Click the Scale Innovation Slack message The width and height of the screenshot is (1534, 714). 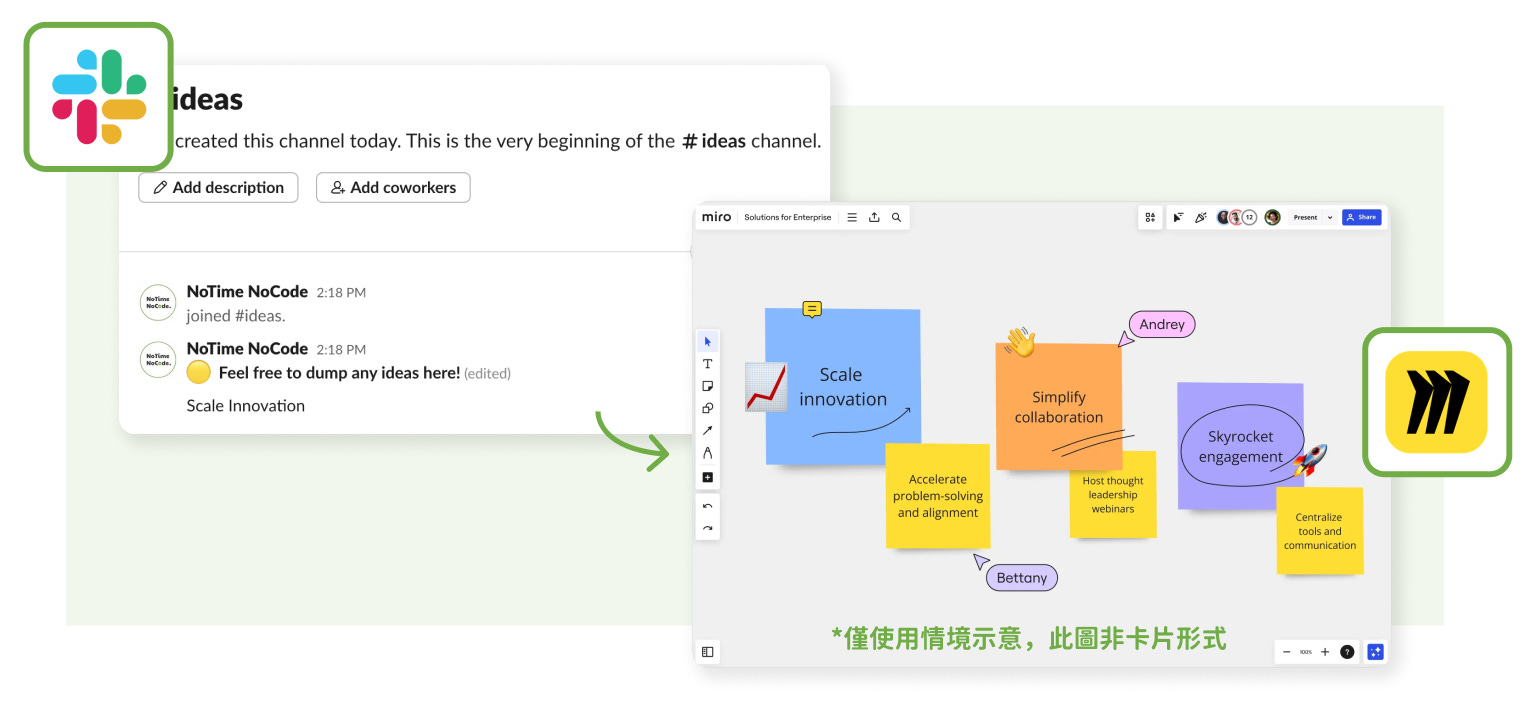click(x=246, y=405)
